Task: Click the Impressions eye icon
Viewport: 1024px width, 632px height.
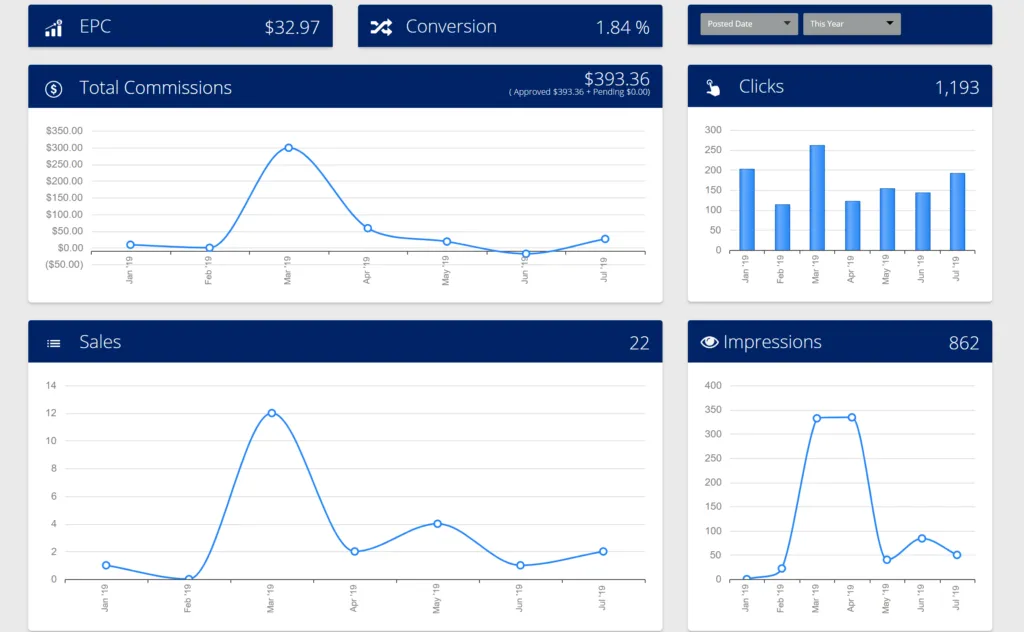Action: [710, 342]
